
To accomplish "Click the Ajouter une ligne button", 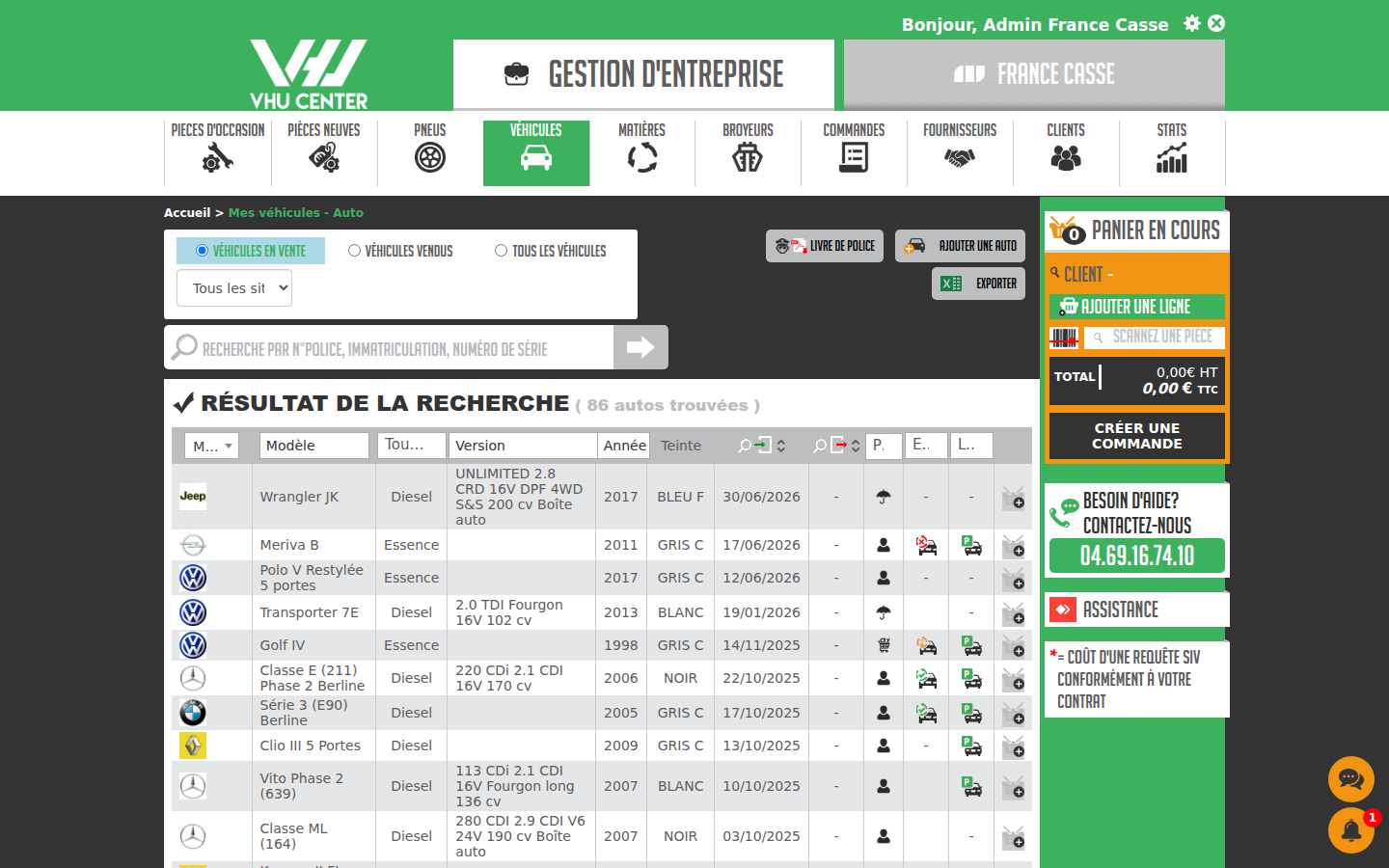I will [1136, 307].
